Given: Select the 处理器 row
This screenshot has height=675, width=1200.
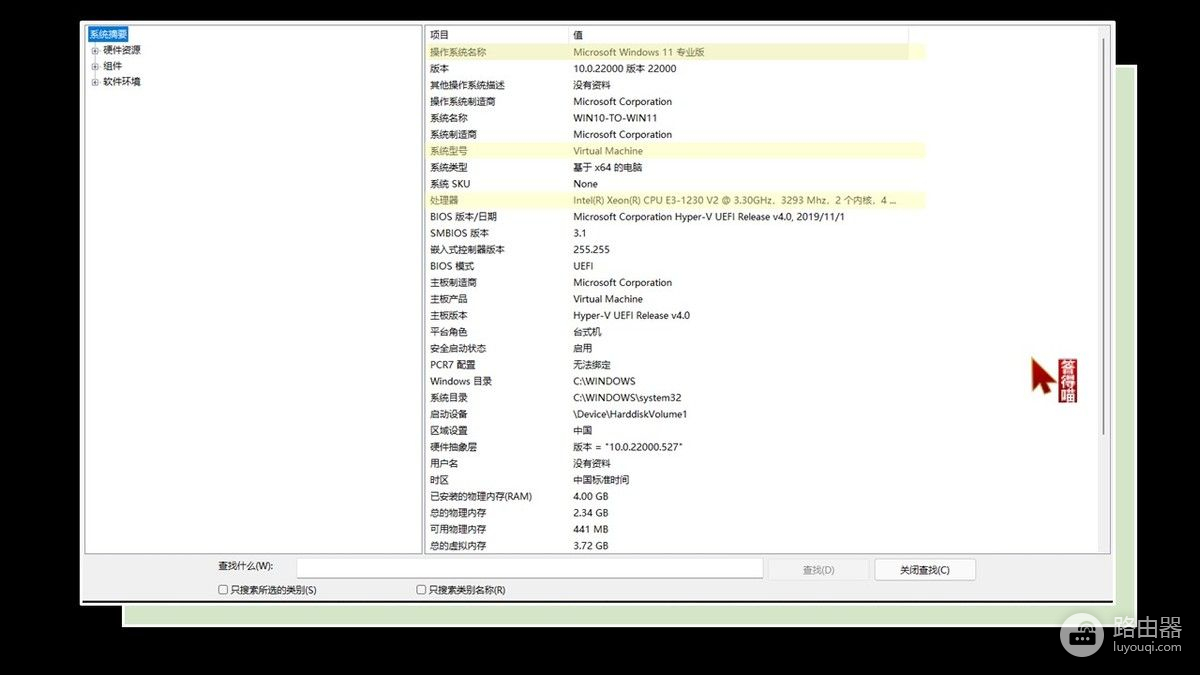Looking at the screenshot, I should click(443, 200).
